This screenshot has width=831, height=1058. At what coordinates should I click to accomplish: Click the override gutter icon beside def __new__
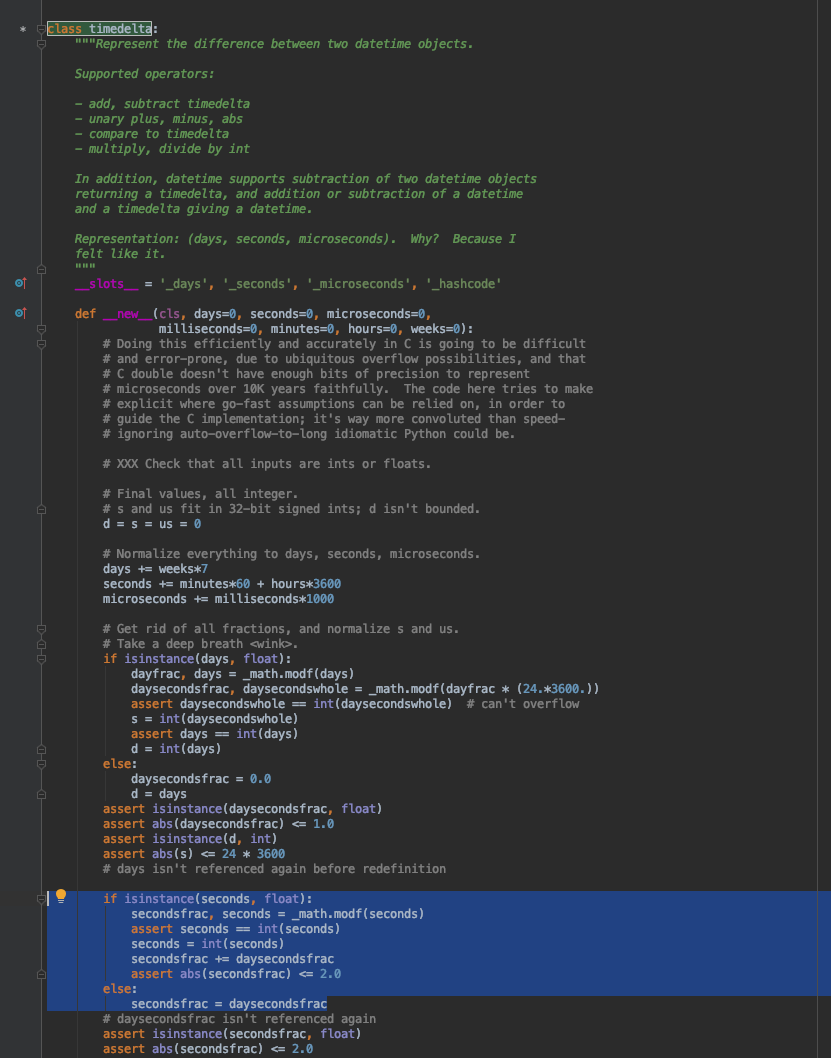(20, 313)
